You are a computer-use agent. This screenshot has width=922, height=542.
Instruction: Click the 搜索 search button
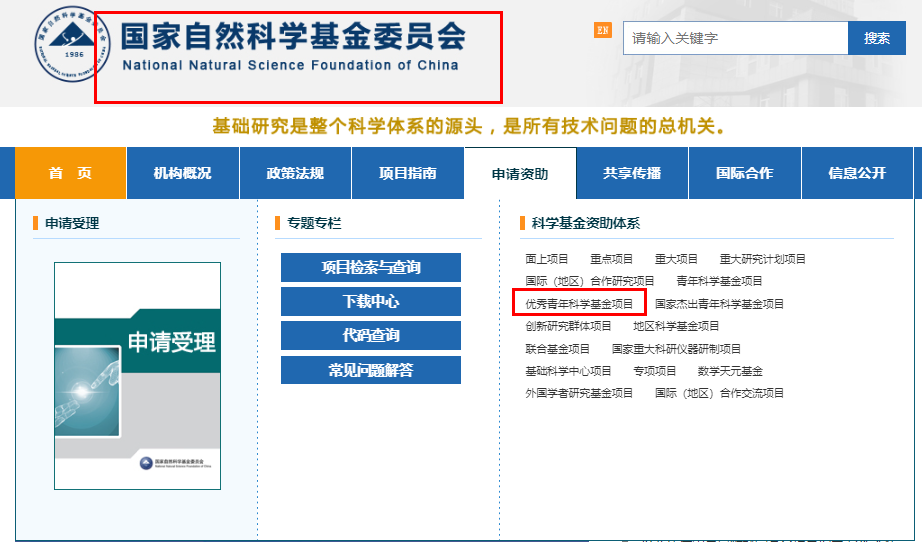pyautogui.click(x=877, y=38)
